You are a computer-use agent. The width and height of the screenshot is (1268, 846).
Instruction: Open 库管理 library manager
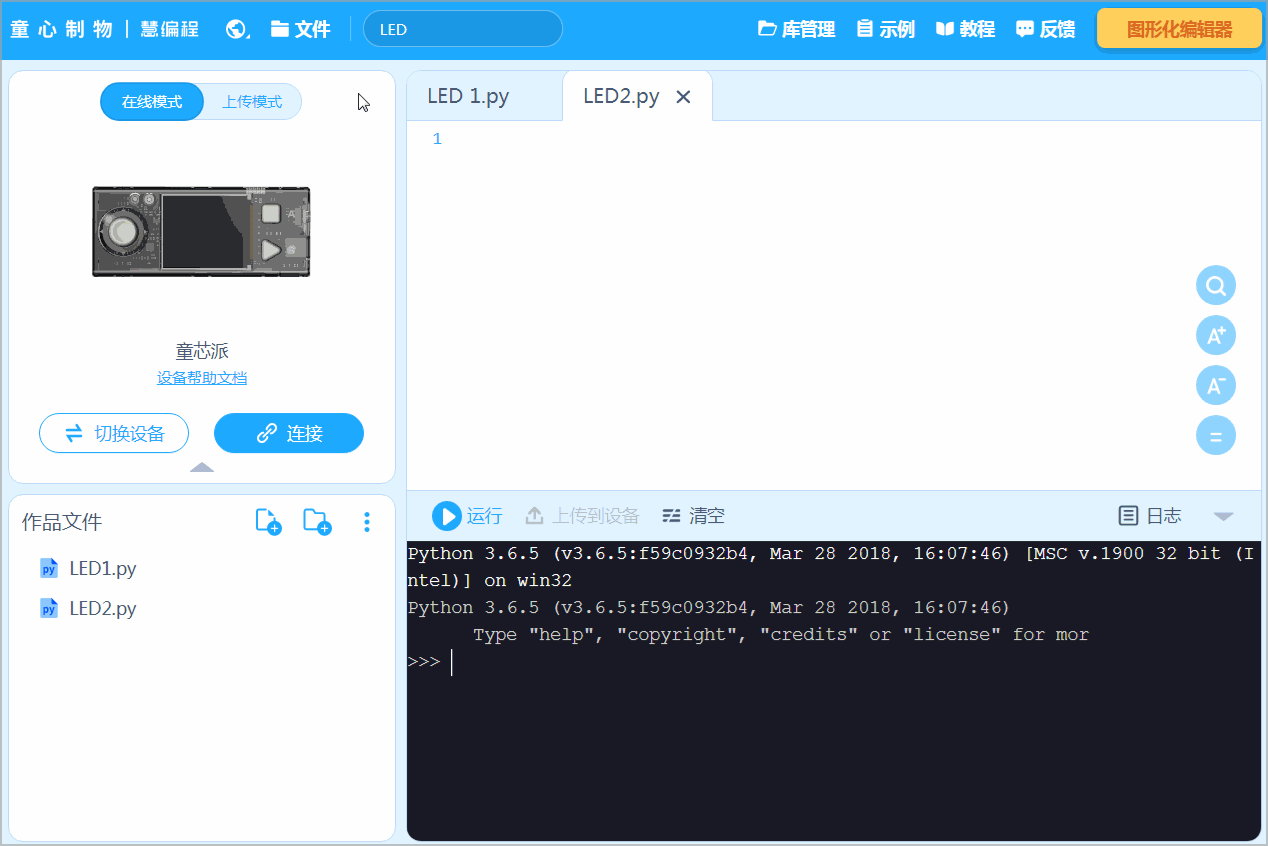(x=796, y=29)
